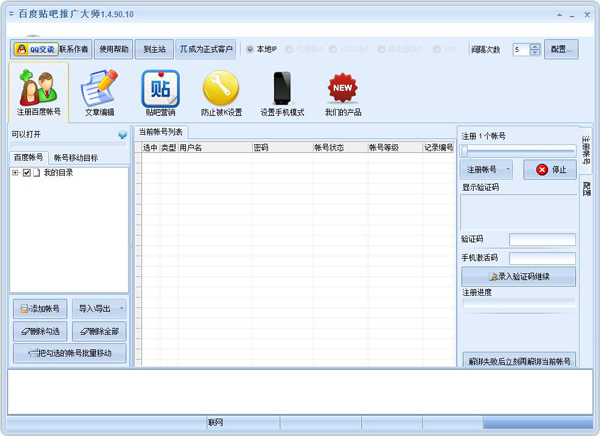Click the 显示验证码 captcha display area

coord(518,212)
